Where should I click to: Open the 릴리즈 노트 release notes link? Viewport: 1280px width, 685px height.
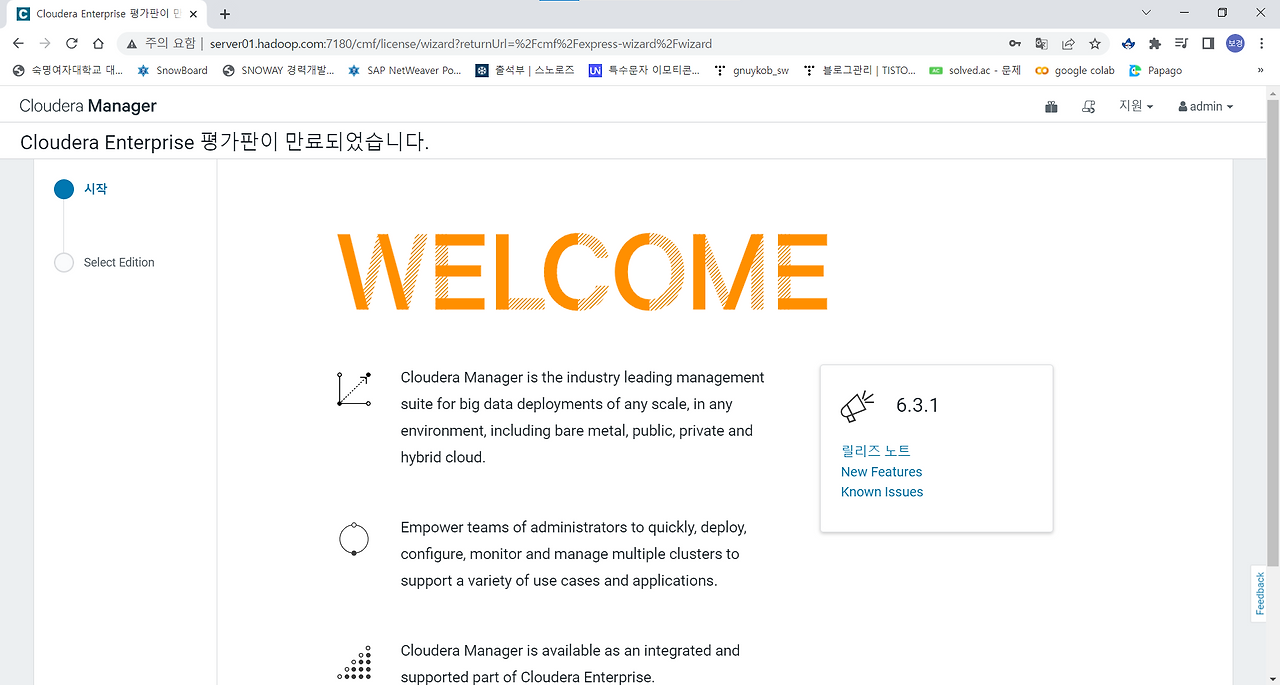(x=876, y=451)
